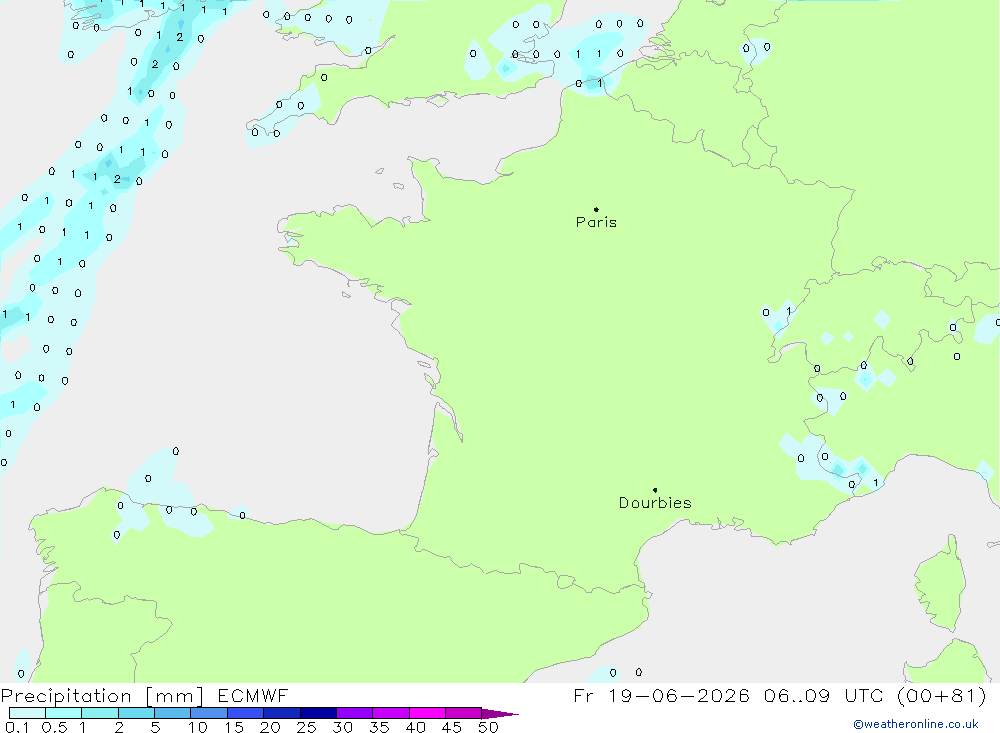Viewport: 1000px width, 733px height.
Task: Click the legend value label '45'
Action: [452, 727]
